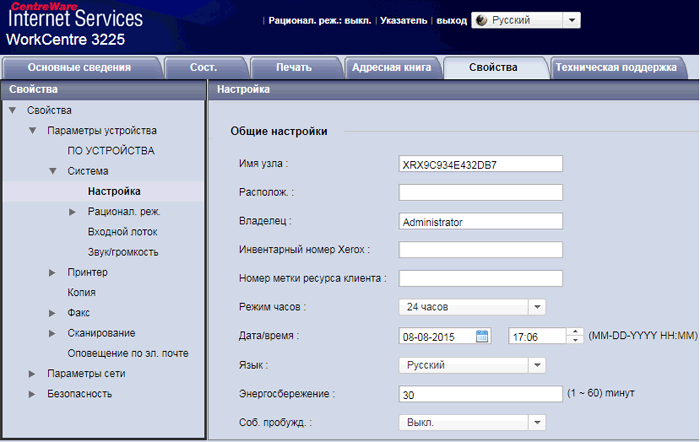Click the Принтер label in the tree
This screenshot has height=442, width=700.
pyautogui.click(x=88, y=272)
